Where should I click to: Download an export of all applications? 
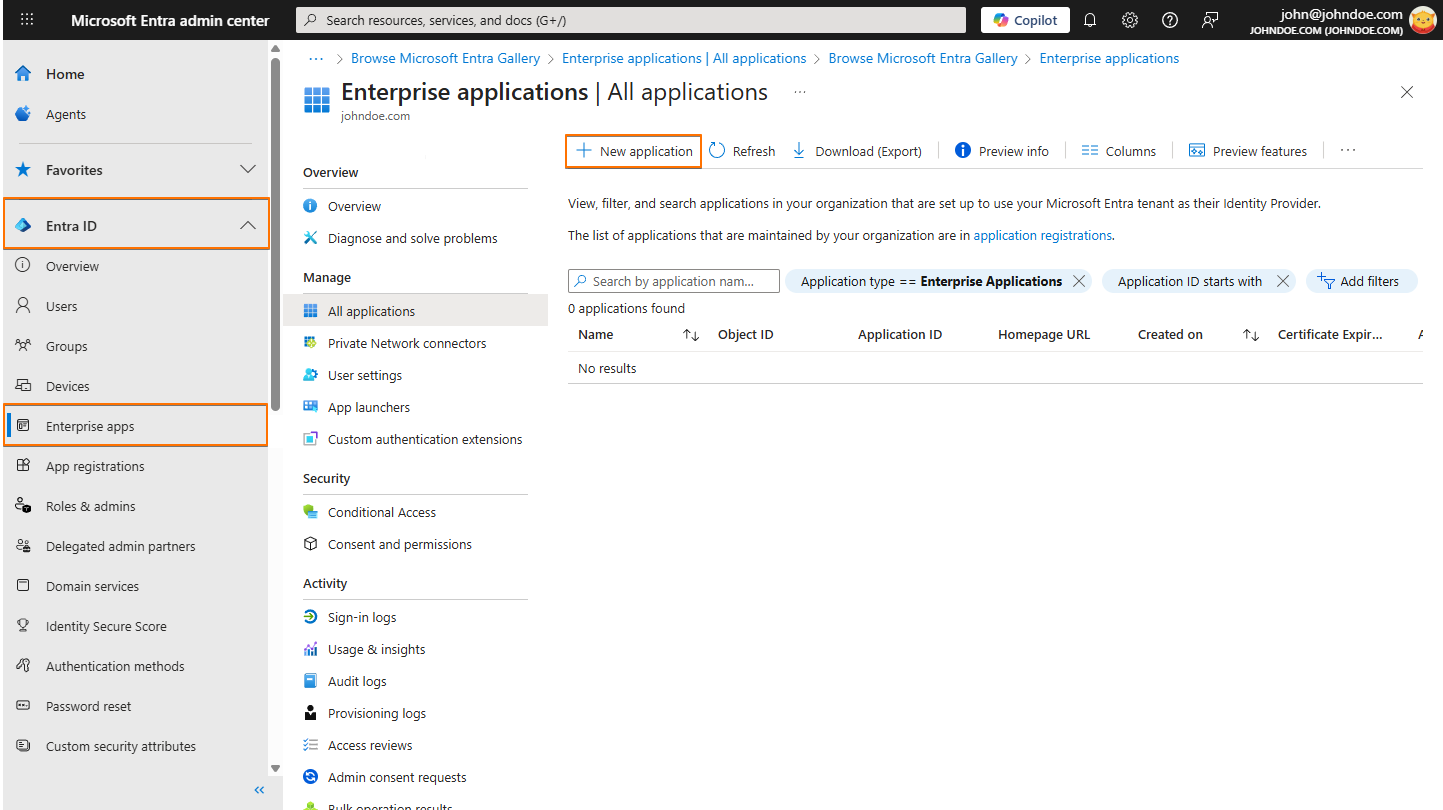(856, 150)
